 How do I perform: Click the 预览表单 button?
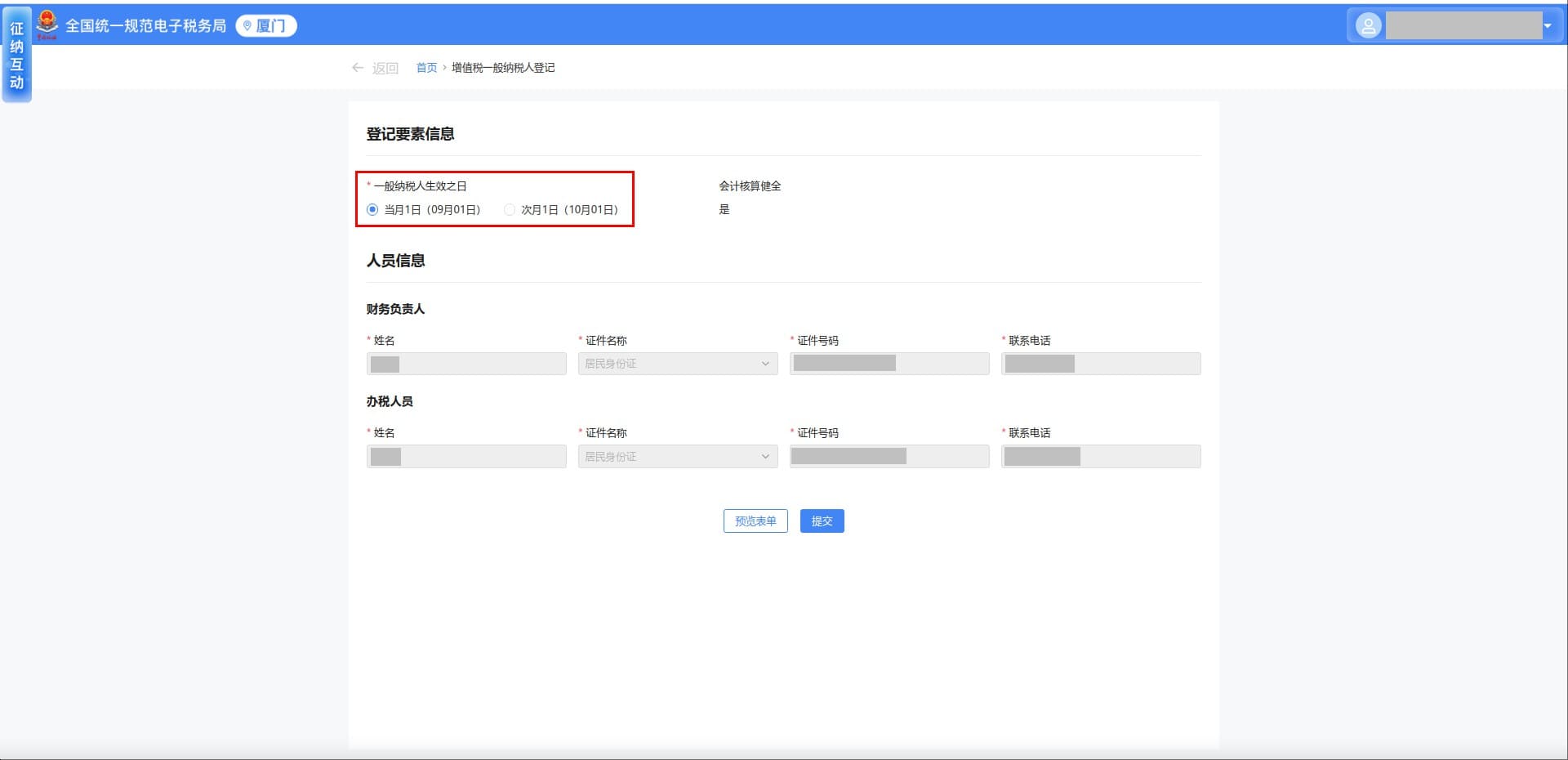(755, 521)
